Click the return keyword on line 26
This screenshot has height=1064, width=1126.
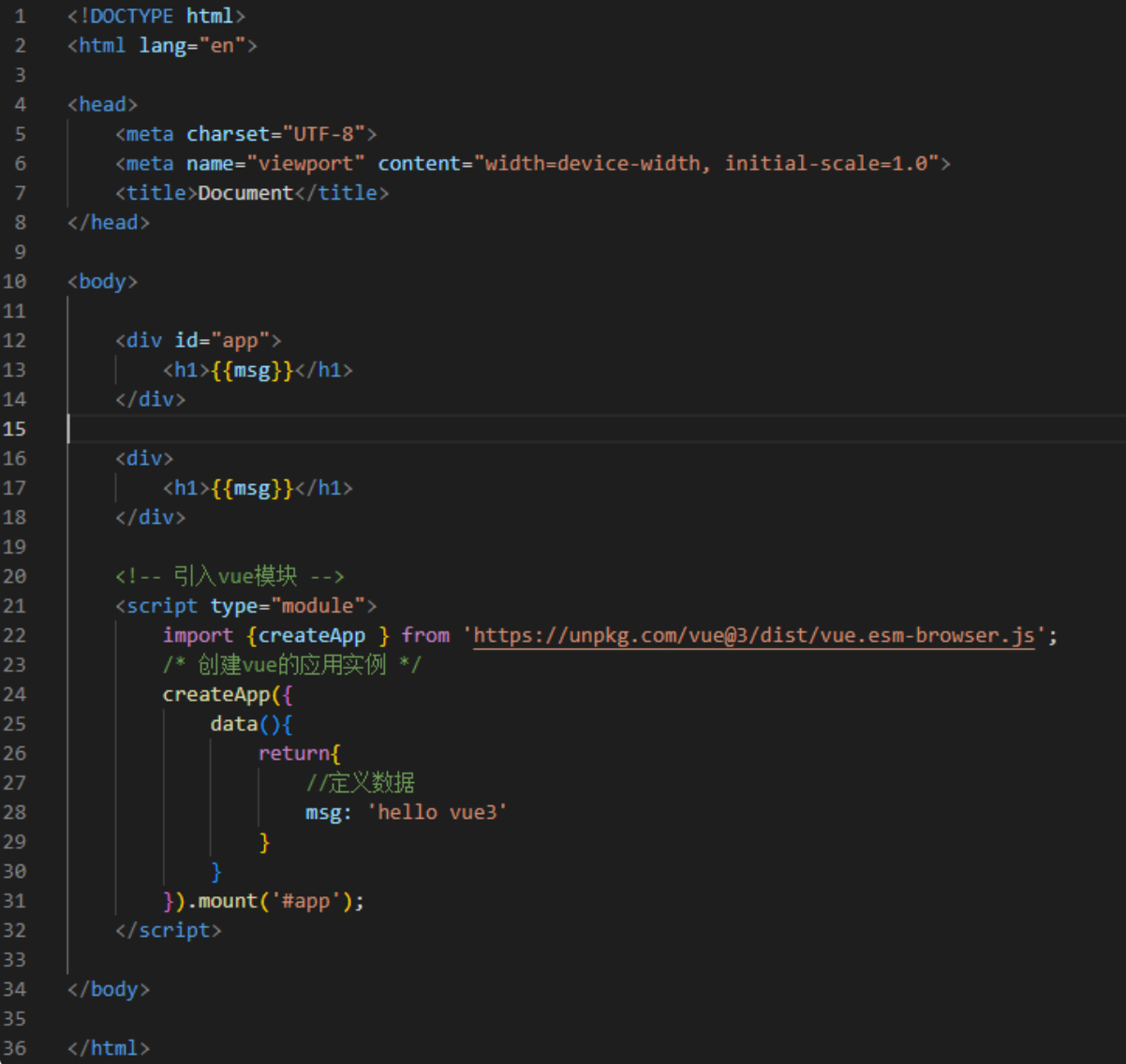pos(294,753)
